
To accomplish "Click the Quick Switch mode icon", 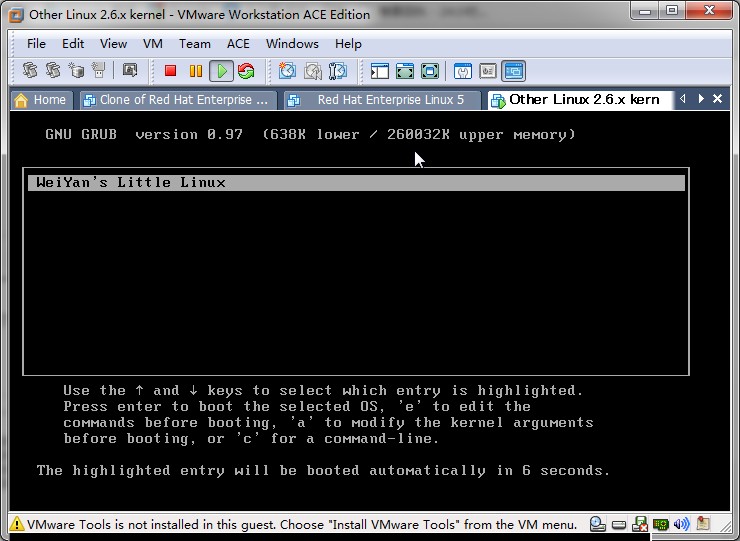I will click(x=405, y=71).
